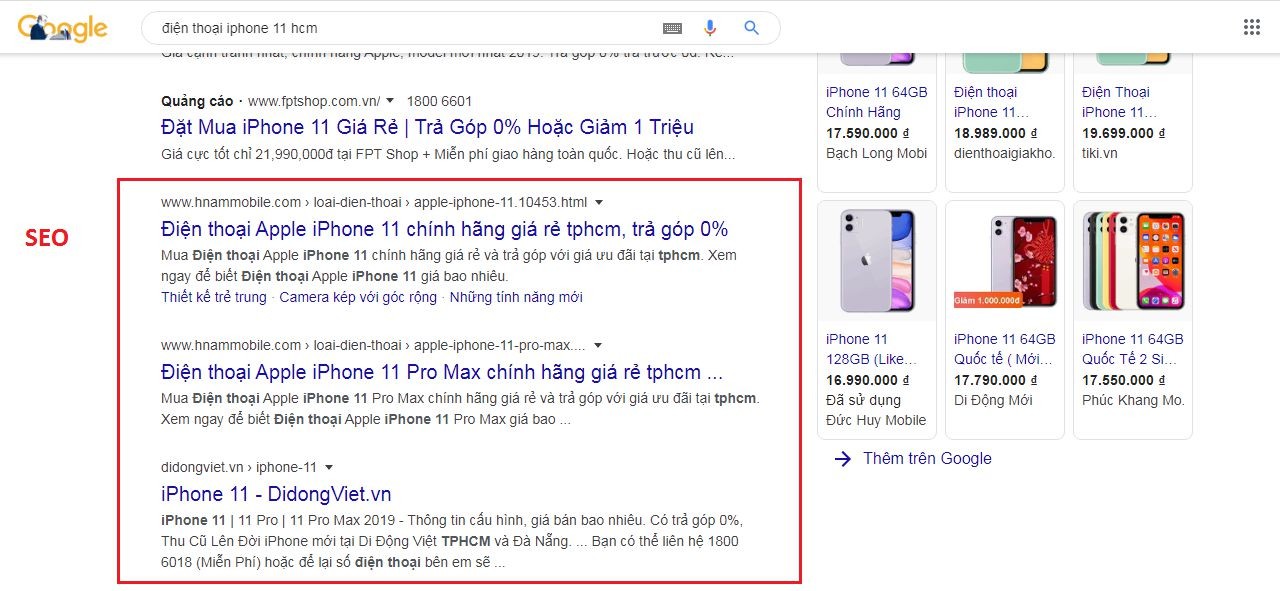Expand dropdown arrow after apple-iphone-11-pro-max URL
Image resolution: width=1280 pixels, height=591 pixels.
point(598,345)
